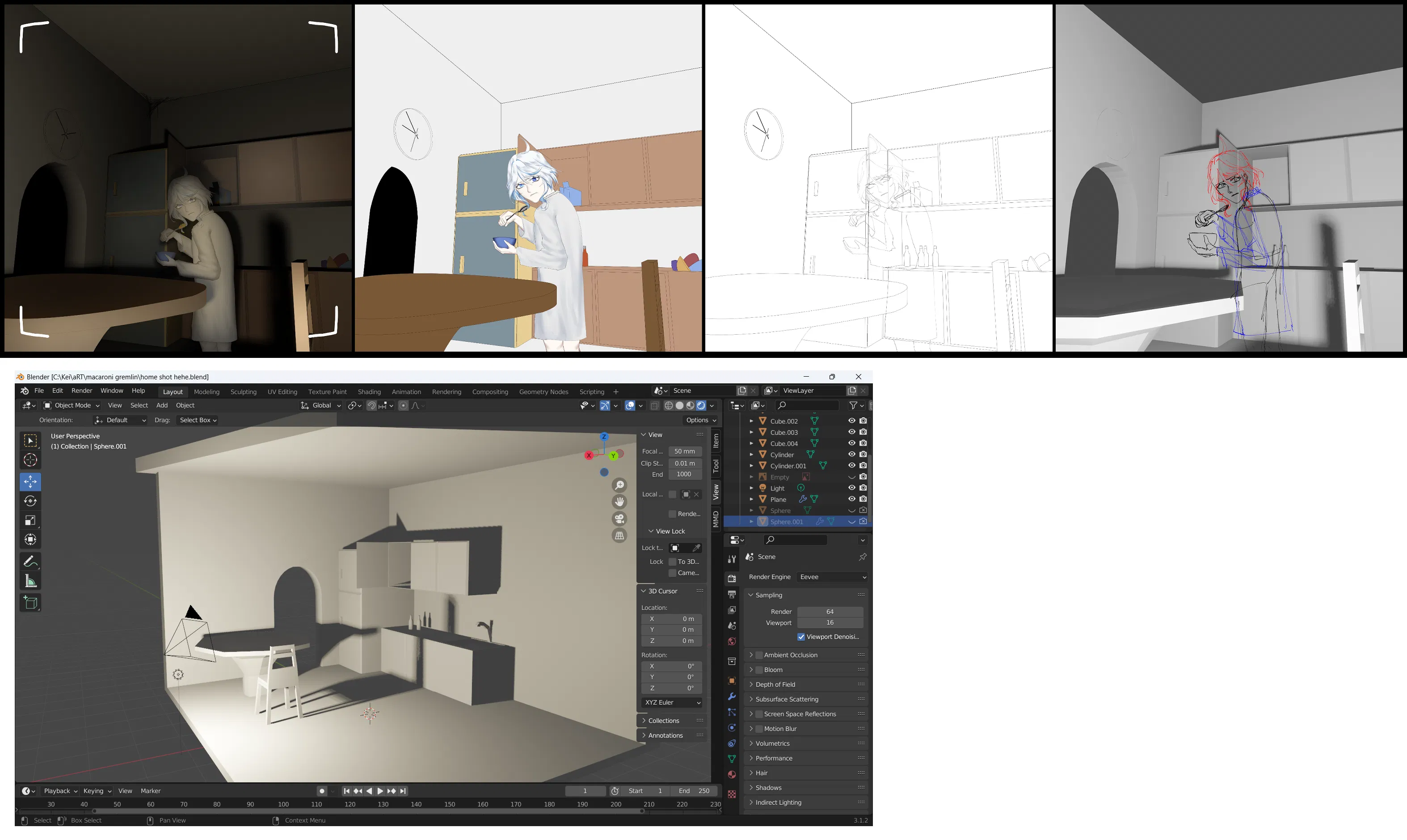Toggle camera view icon in viewport
Image resolution: width=1407 pixels, height=840 pixels.
(x=619, y=518)
